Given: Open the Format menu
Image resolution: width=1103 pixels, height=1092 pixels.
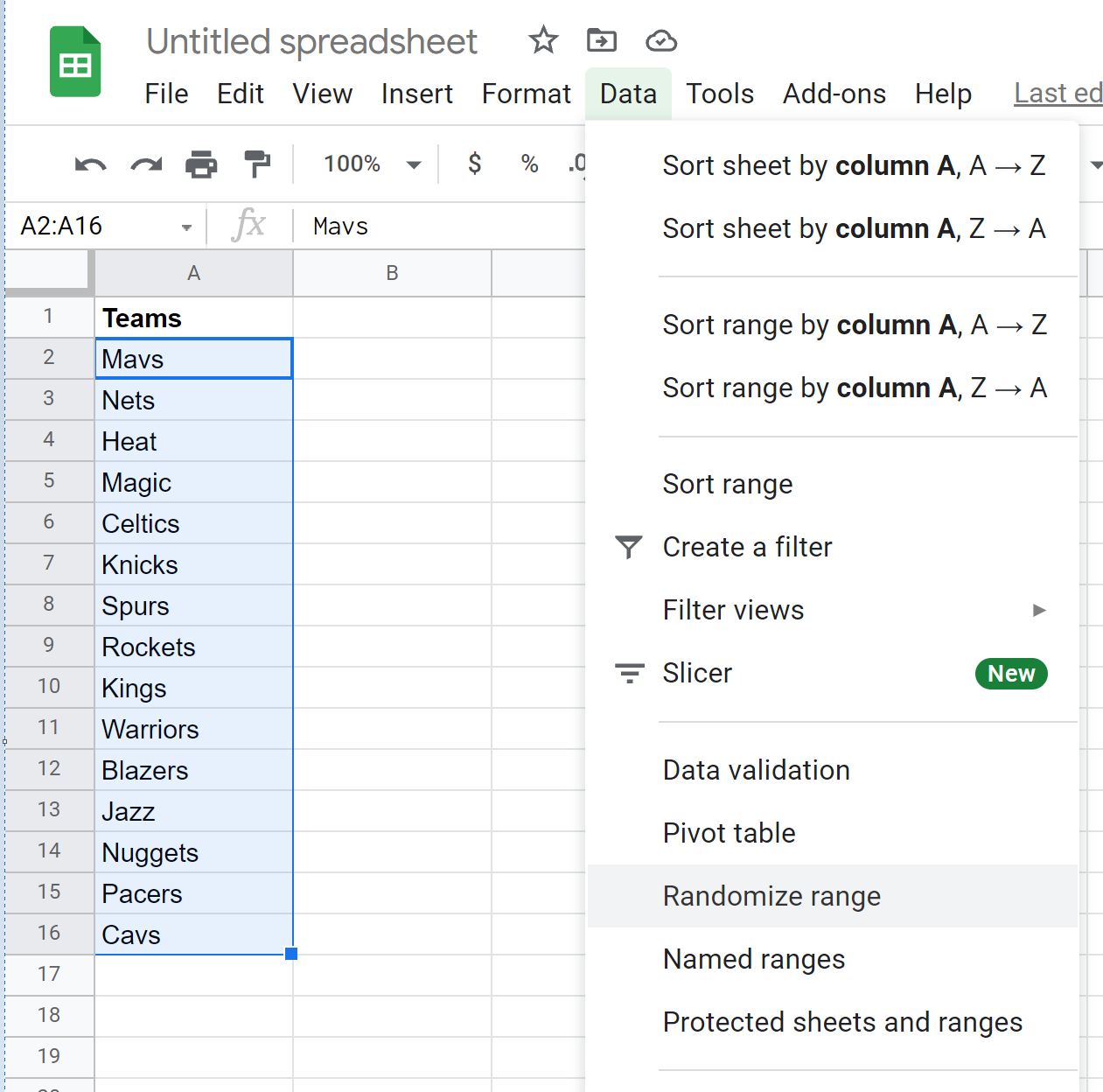Looking at the screenshot, I should pos(526,94).
